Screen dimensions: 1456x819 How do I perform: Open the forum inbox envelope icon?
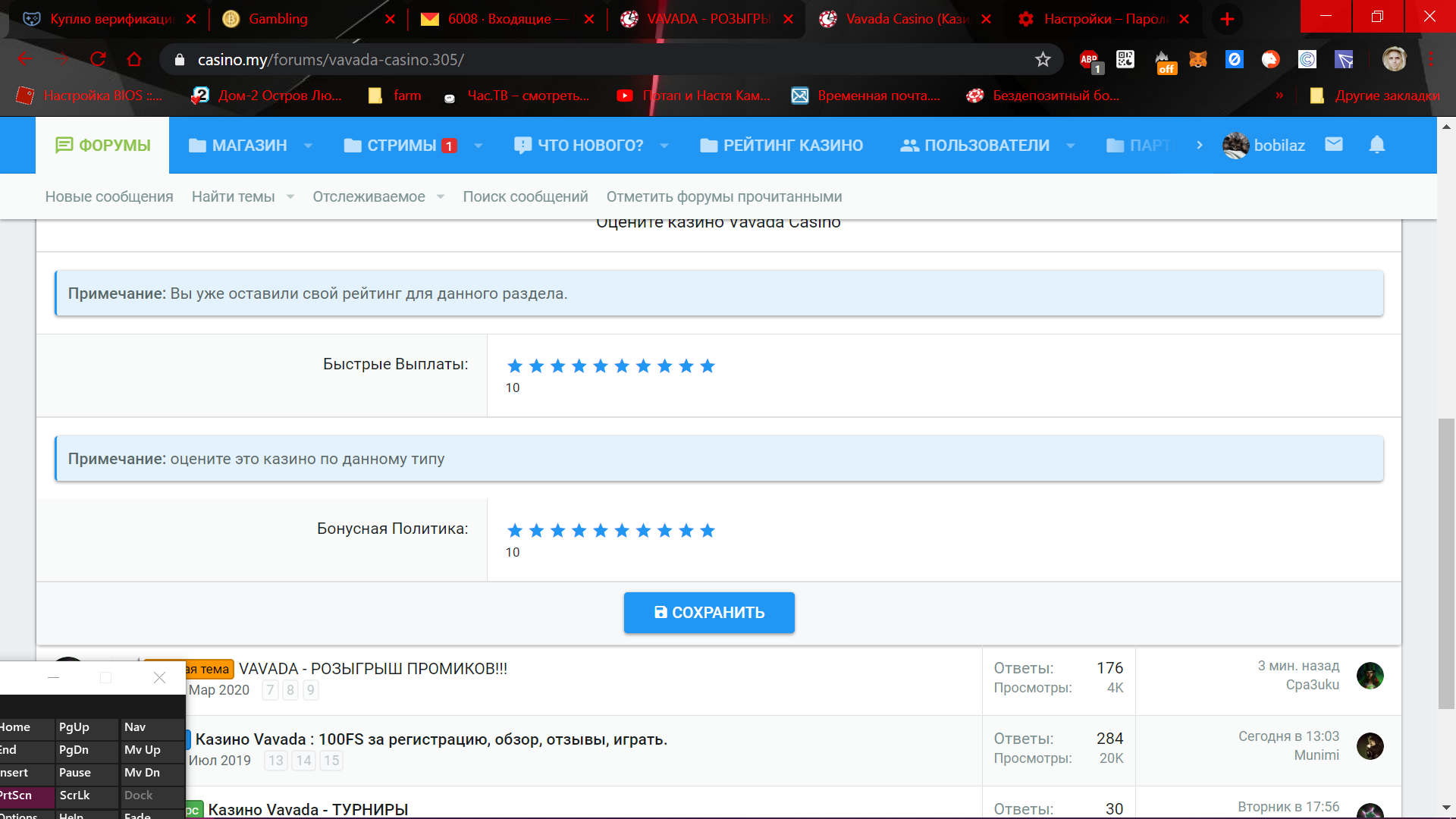coord(1334,144)
